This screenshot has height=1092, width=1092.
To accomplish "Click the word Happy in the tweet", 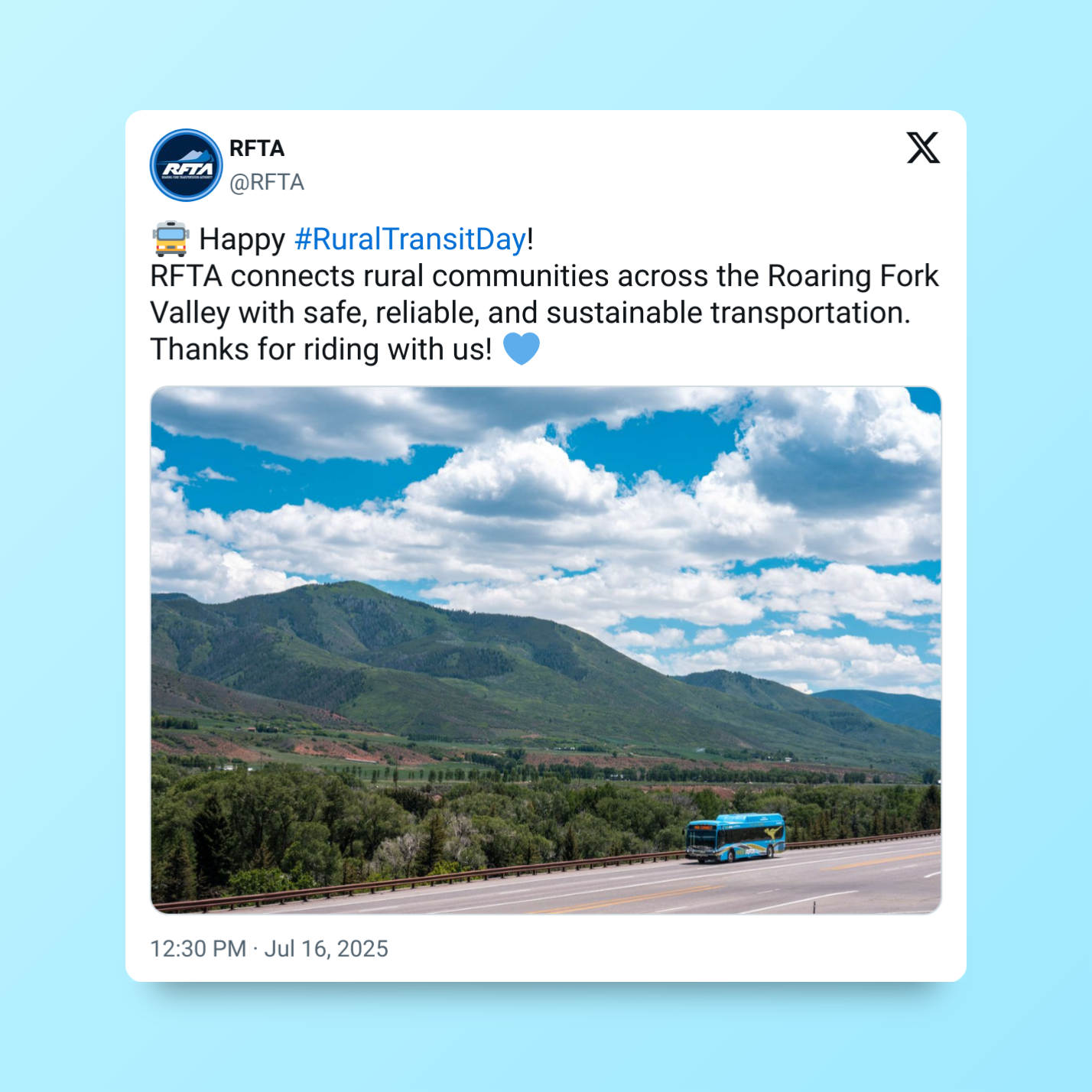I will pos(242,239).
